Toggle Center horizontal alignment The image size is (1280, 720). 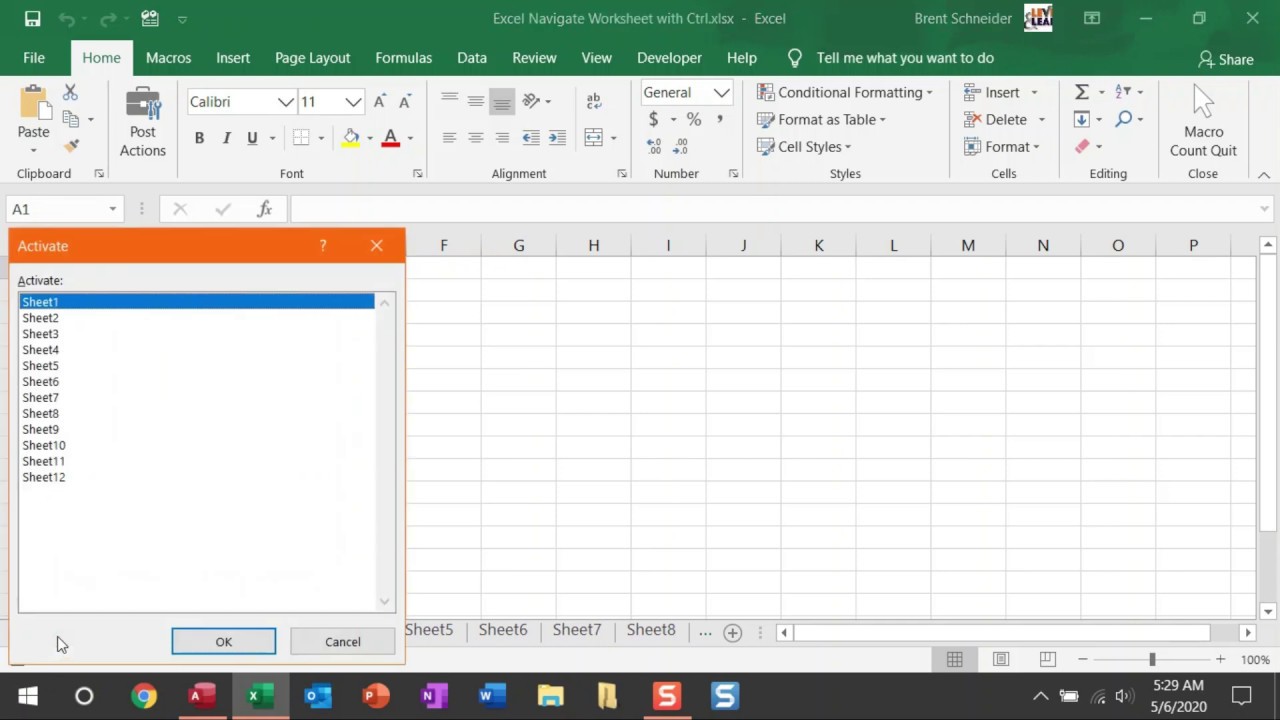(x=476, y=138)
